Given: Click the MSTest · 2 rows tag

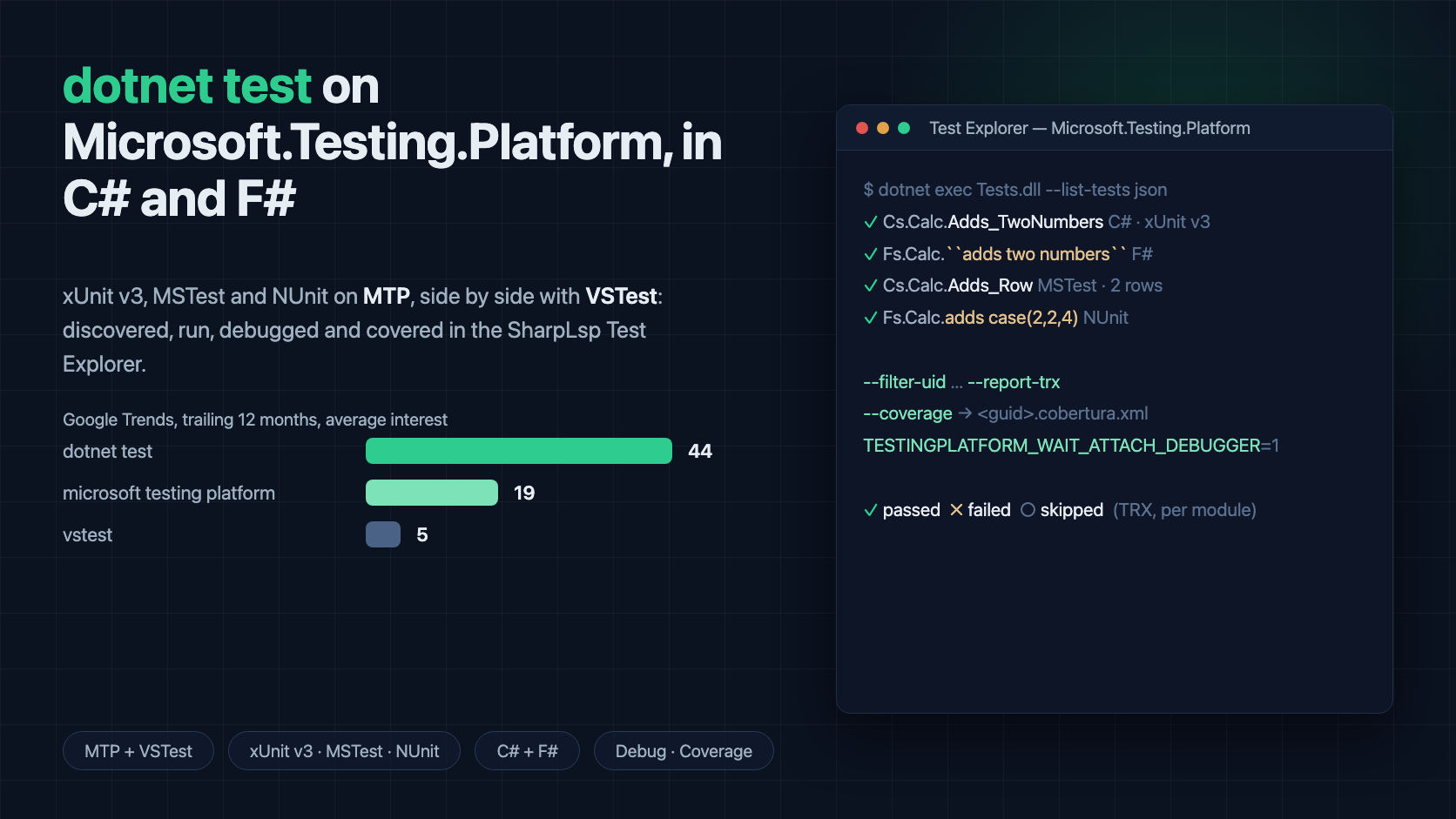Looking at the screenshot, I should [x=1100, y=285].
